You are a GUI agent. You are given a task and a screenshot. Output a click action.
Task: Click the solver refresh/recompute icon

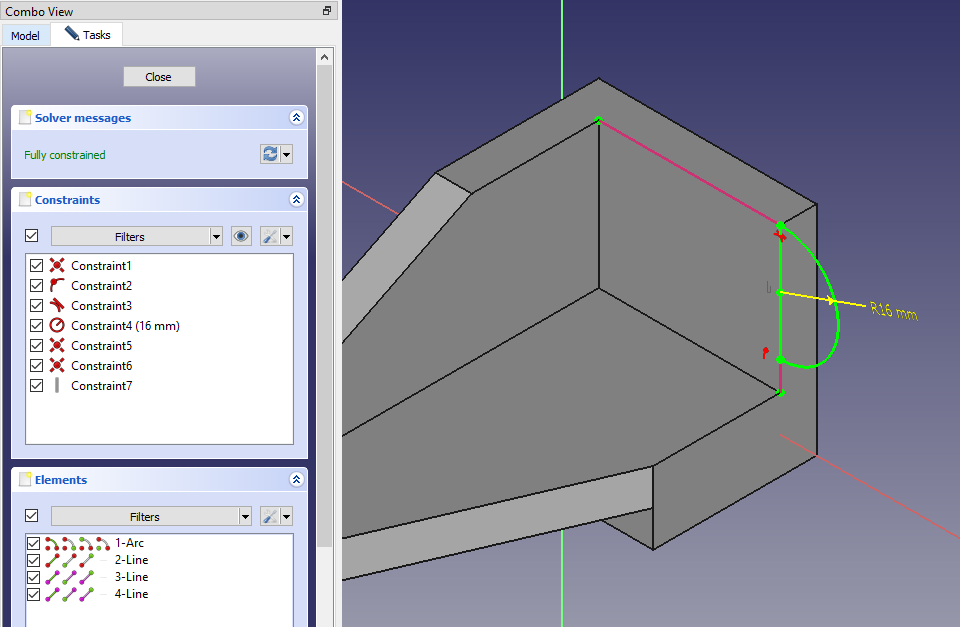[x=269, y=155]
